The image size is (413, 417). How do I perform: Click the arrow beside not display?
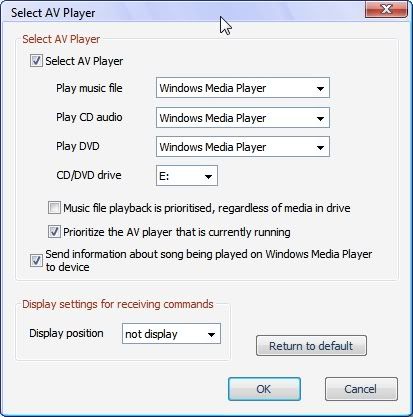coord(211,335)
